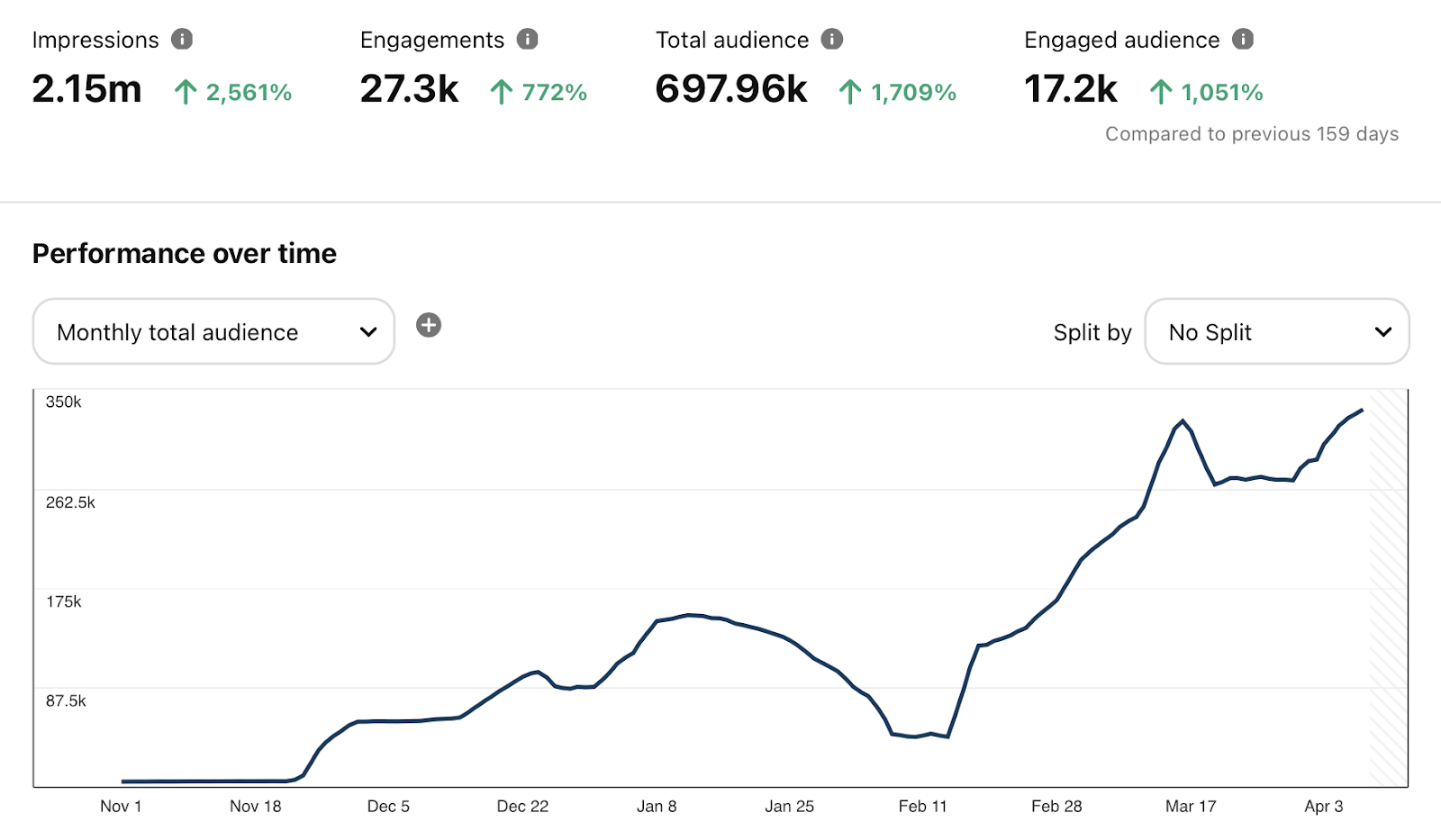This screenshot has height=840, width=1441.
Task: Click the chart line near its Mar 17 peak
Action: 1183,420
